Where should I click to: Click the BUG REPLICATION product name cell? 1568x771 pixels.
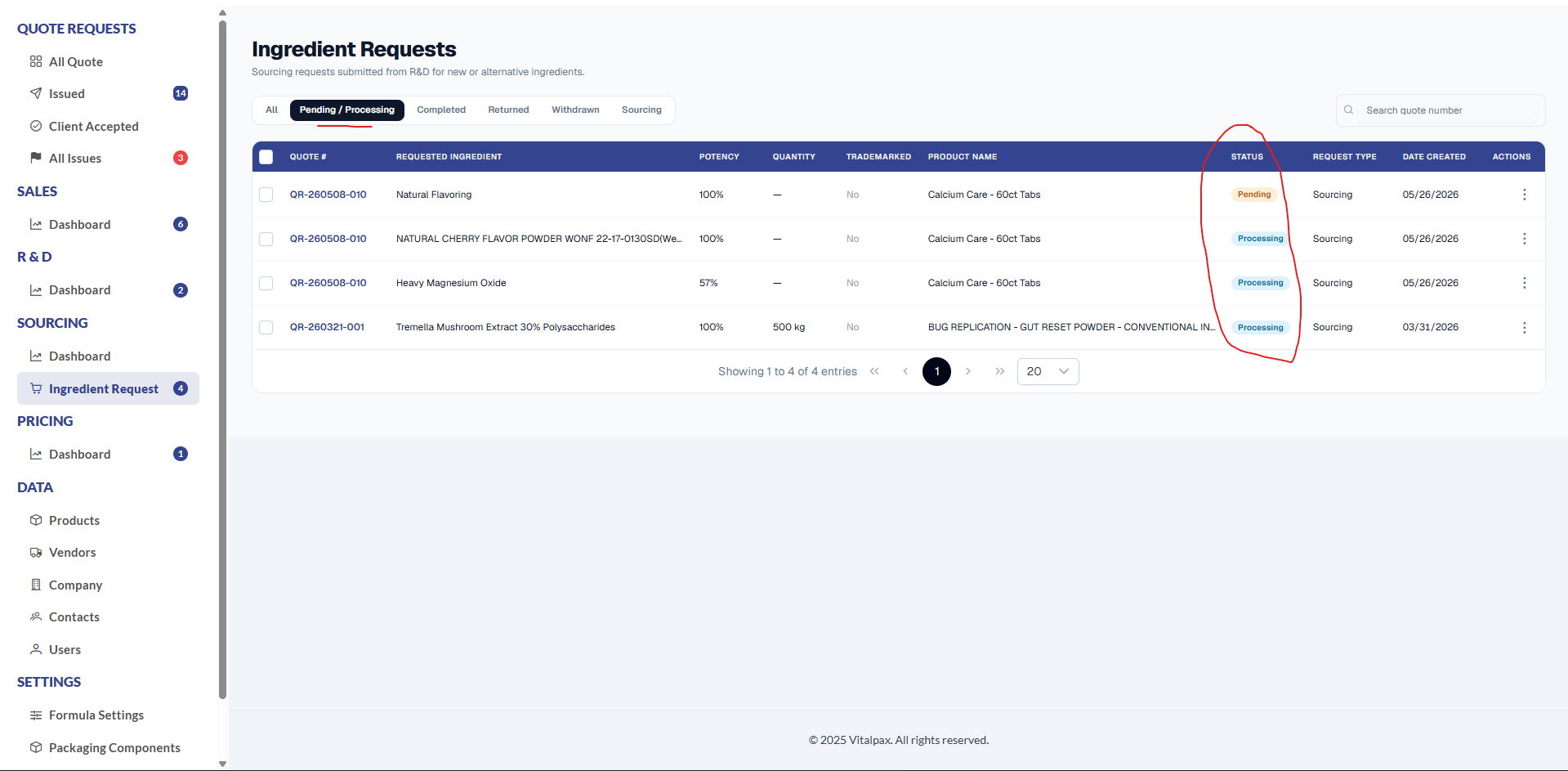[x=1071, y=327]
